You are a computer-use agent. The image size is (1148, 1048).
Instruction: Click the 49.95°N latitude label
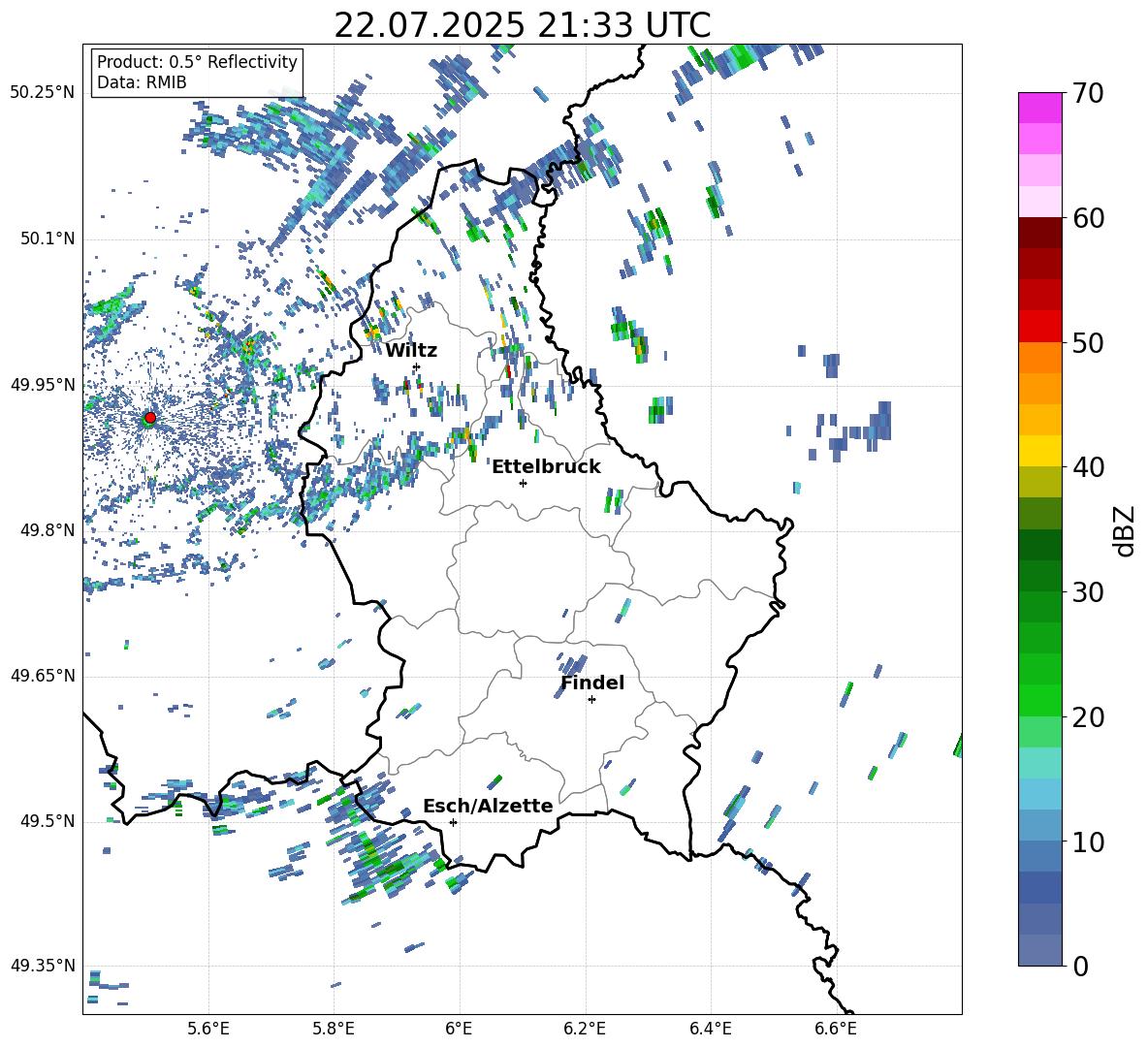point(43,385)
